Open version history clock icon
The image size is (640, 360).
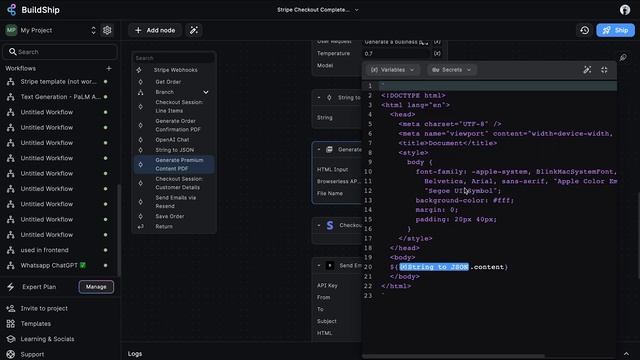tap(584, 30)
